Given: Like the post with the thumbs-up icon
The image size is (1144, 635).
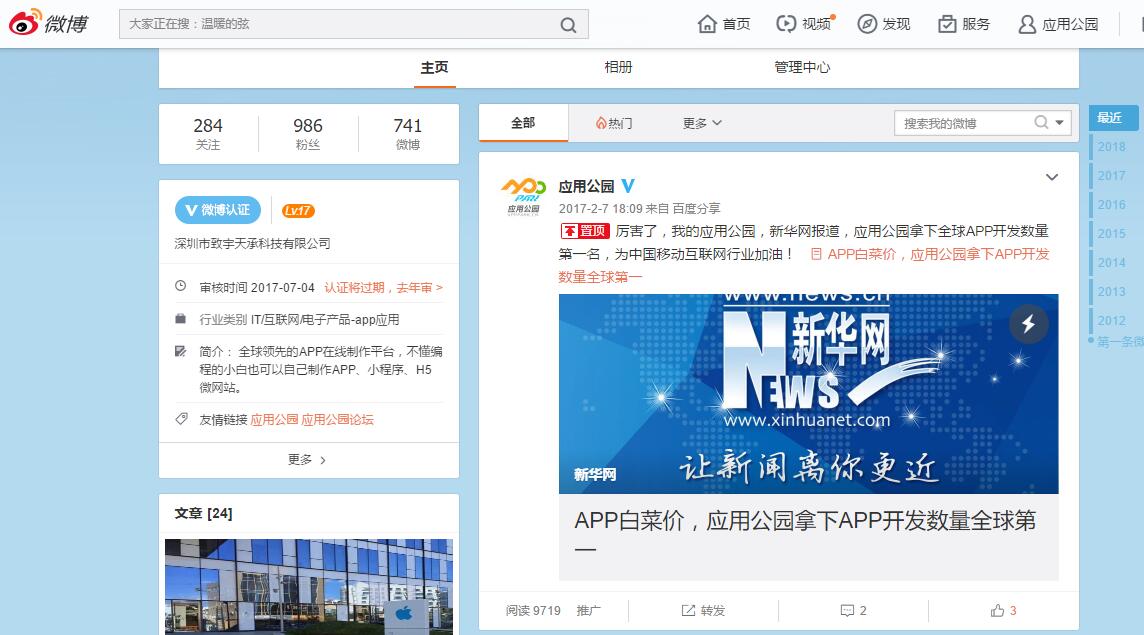Looking at the screenshot, I should pyautogui.click(x=996, y=610).
